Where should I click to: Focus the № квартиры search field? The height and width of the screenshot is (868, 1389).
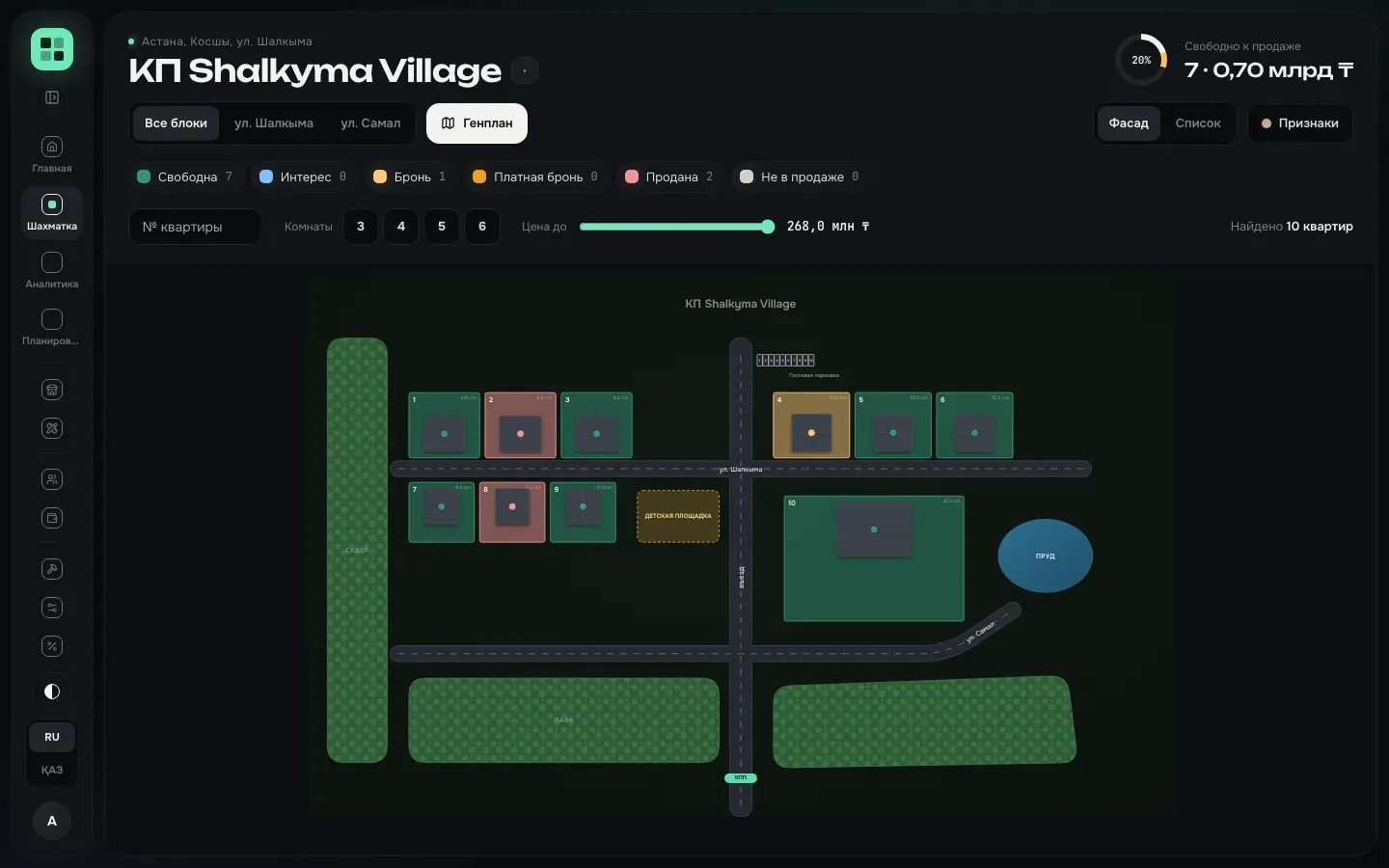[196, 227]
